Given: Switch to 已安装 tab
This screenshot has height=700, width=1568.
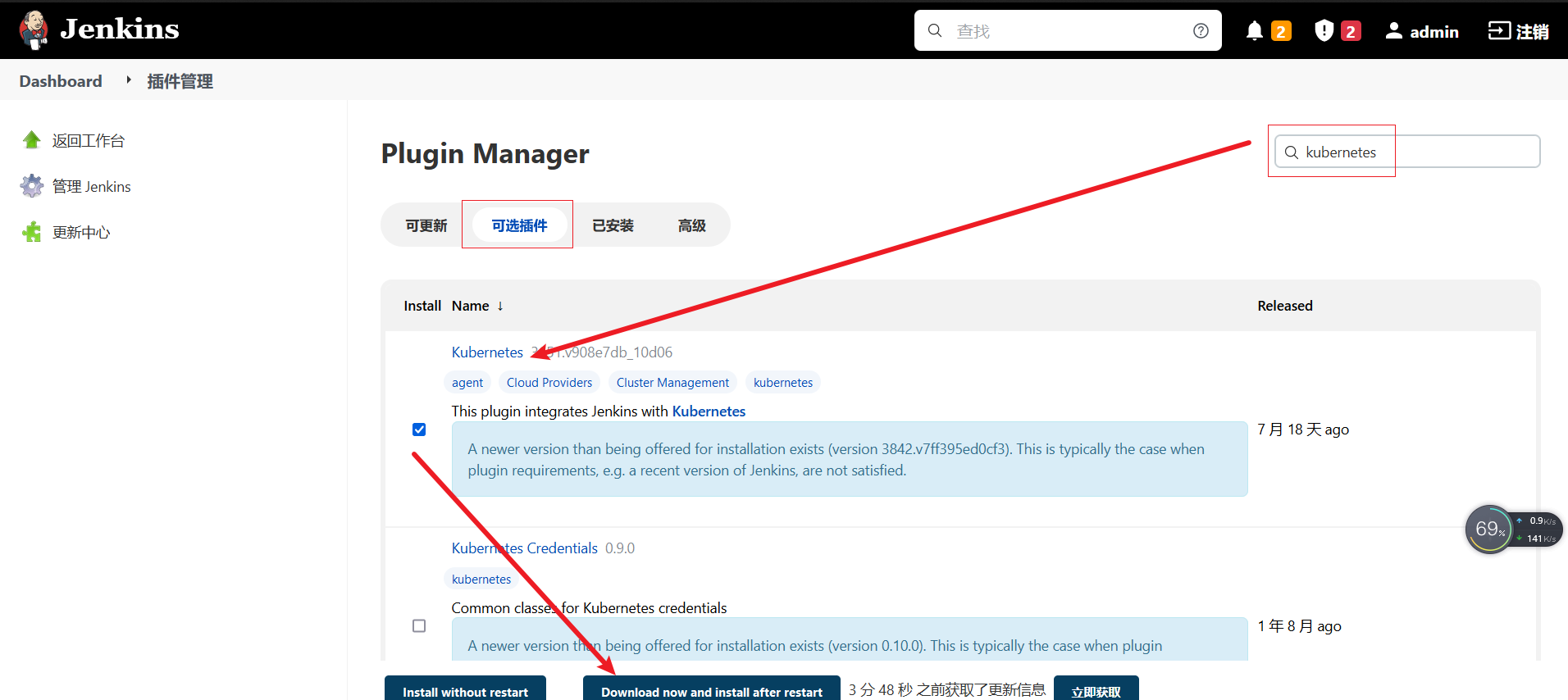Looking at the screenshot, I should [x=613, y=225].
